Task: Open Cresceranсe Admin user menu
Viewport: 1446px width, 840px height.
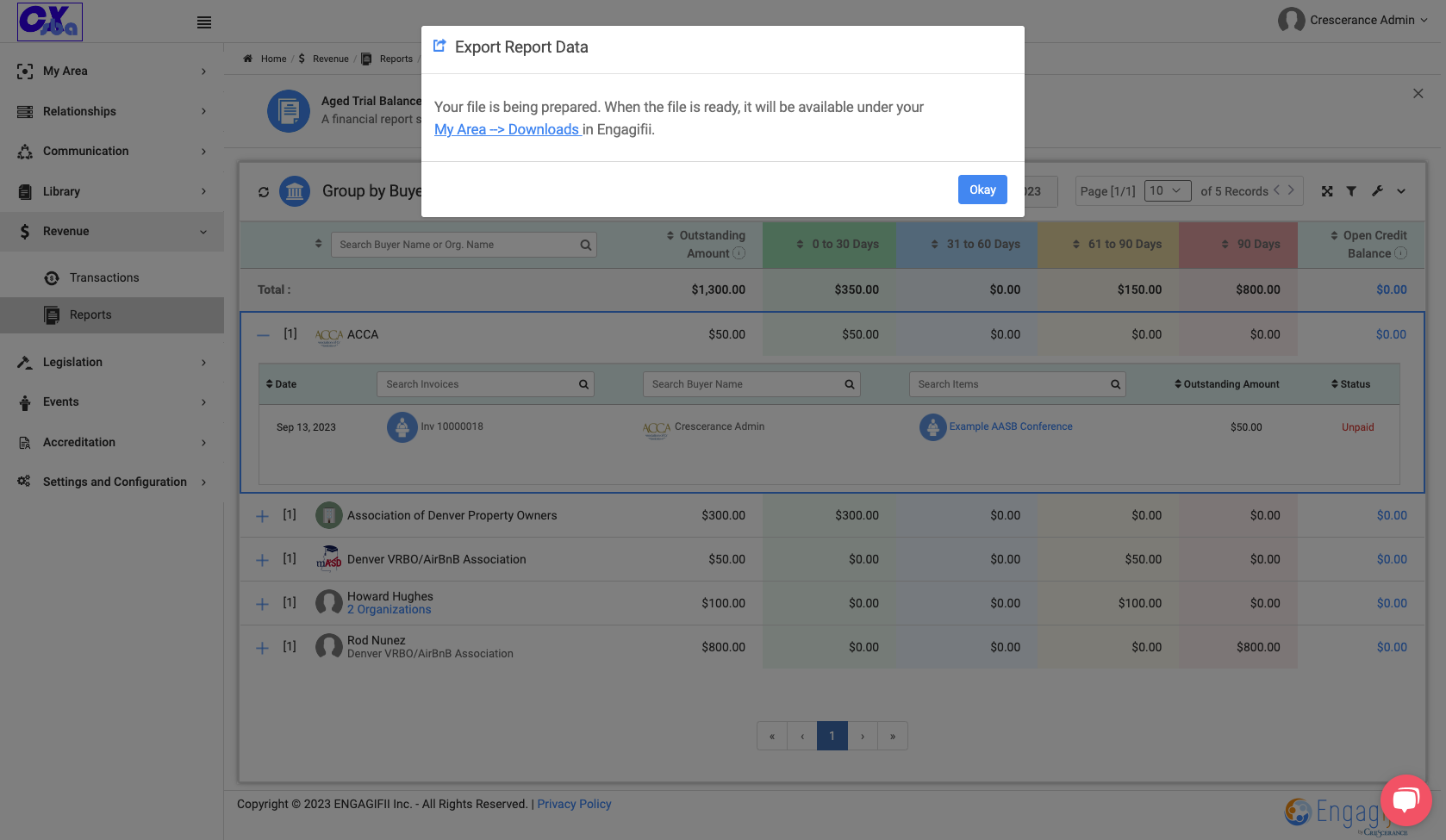Action: click(x=1353, y=20)
